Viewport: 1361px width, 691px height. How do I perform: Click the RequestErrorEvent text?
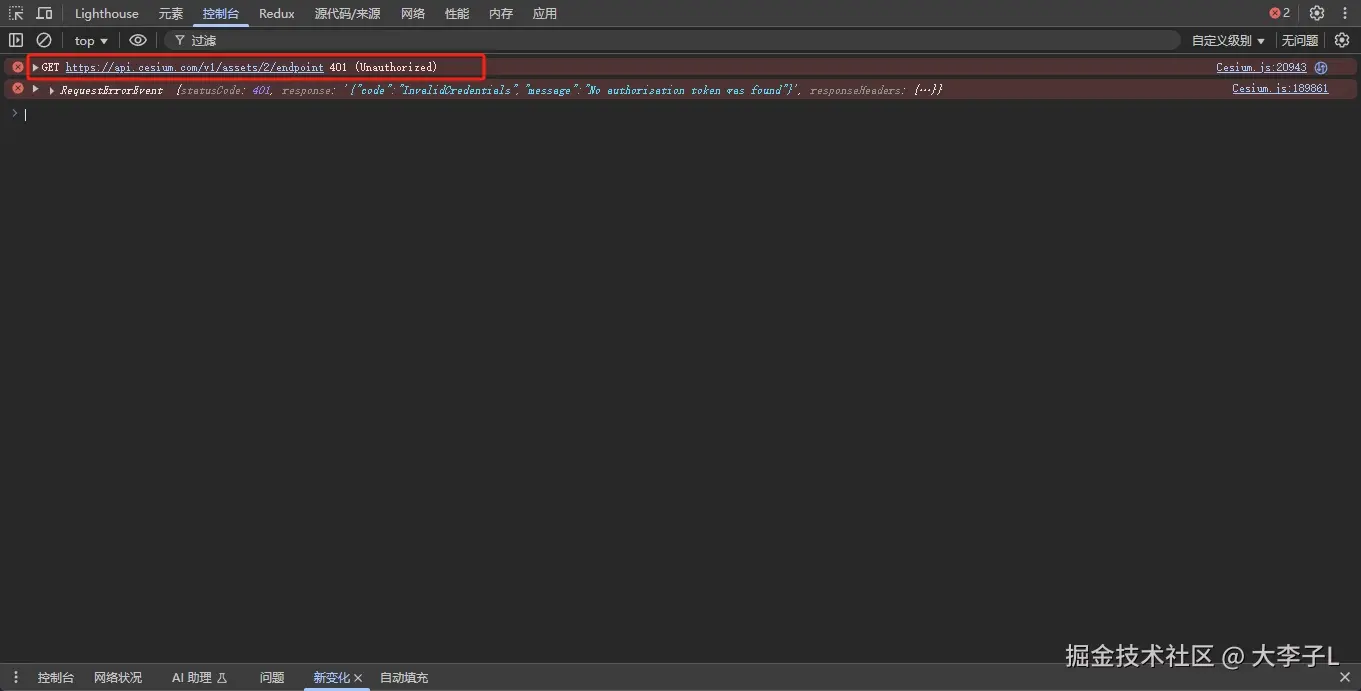pyautogui.click(x=111, y=90)
